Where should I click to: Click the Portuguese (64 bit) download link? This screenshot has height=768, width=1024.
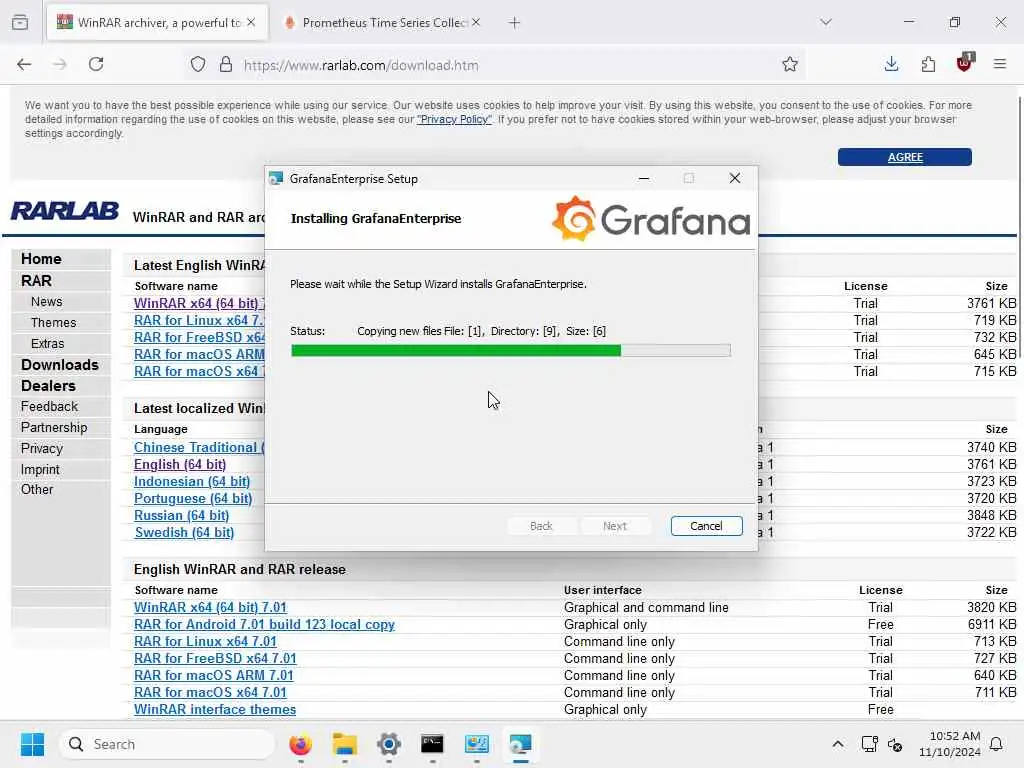193,498
